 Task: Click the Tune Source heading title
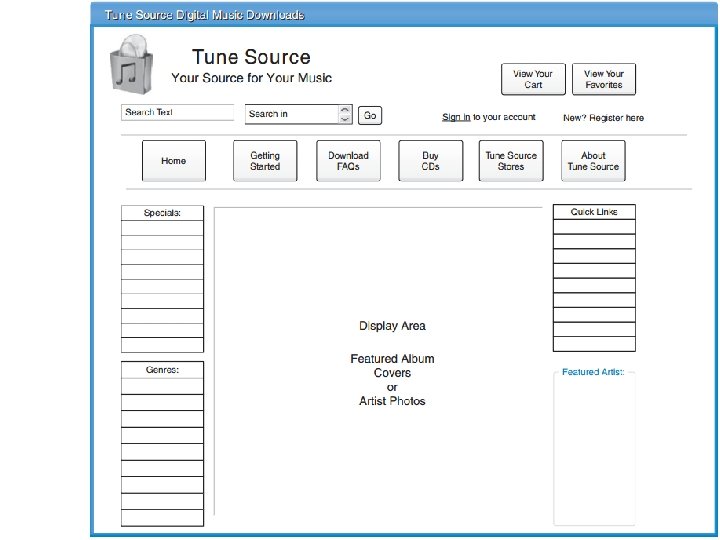251,57
